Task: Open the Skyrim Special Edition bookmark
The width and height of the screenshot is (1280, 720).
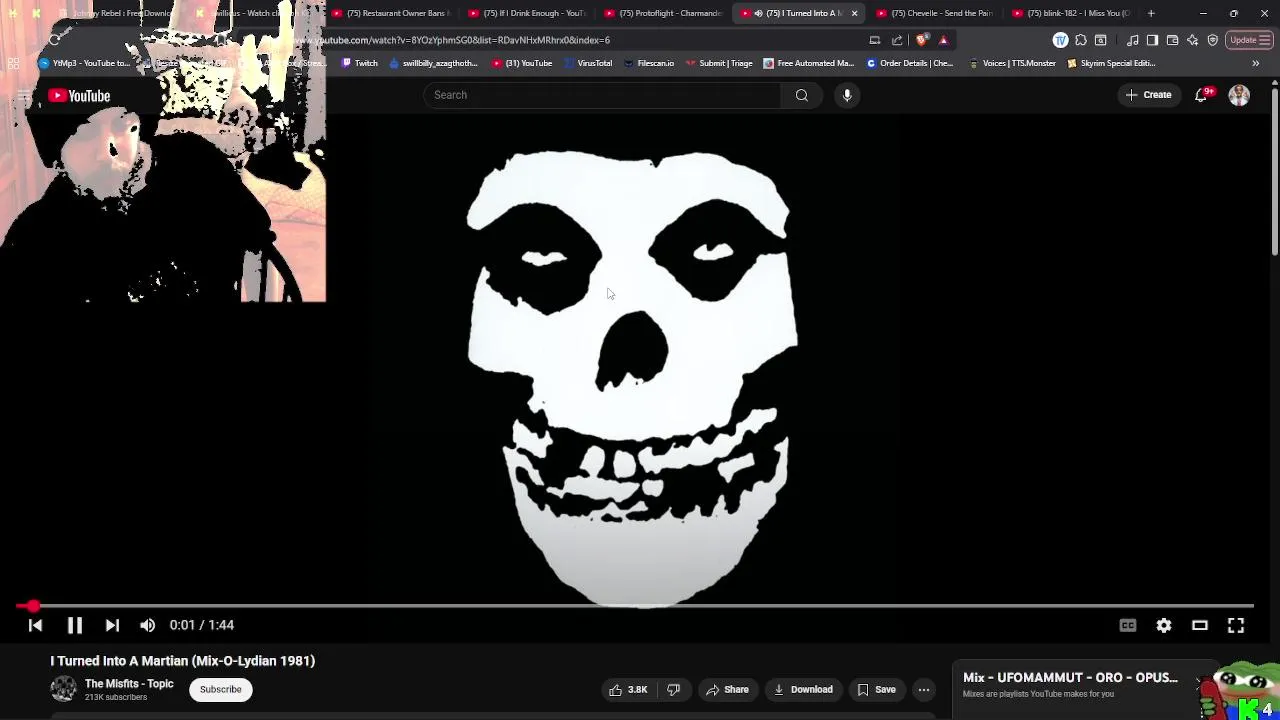Action: pos(1111,63)
